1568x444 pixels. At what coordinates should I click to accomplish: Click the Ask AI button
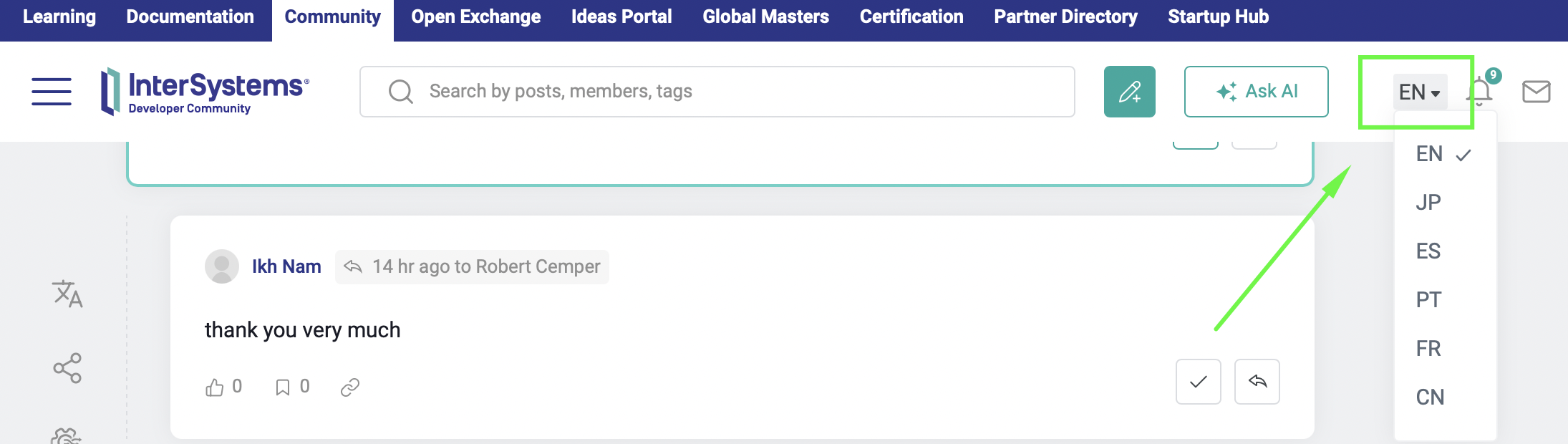[x=1256, y=92]
